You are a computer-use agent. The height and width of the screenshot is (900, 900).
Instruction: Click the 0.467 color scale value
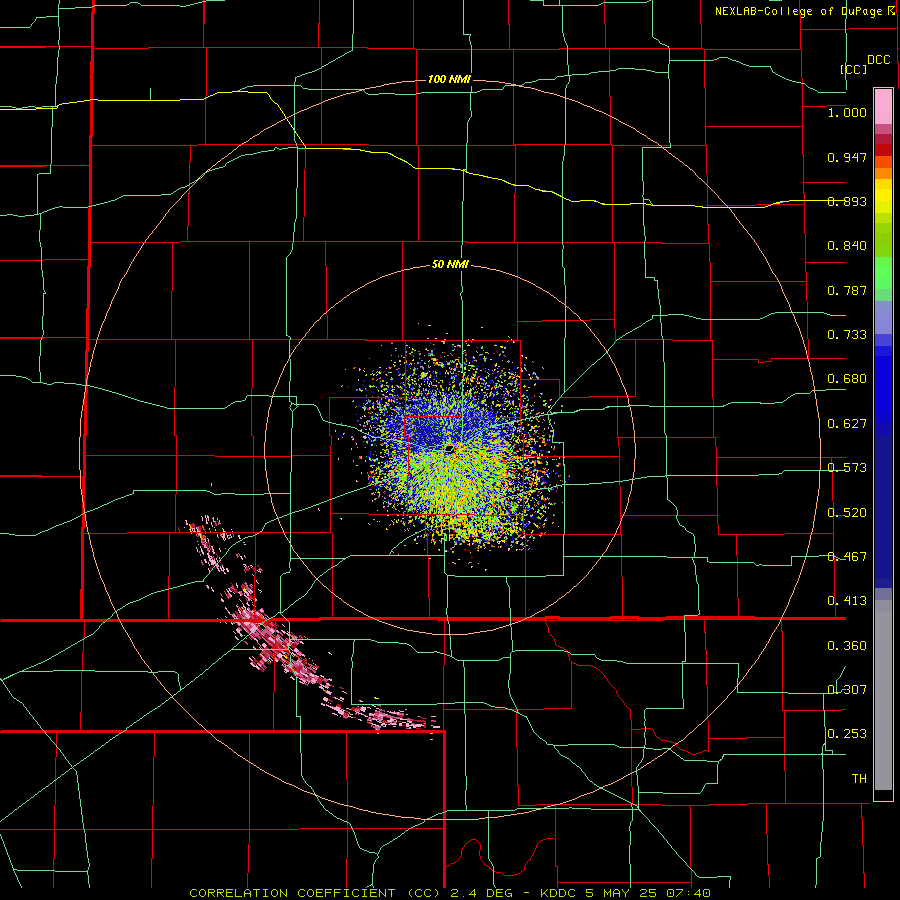(847, 557)
